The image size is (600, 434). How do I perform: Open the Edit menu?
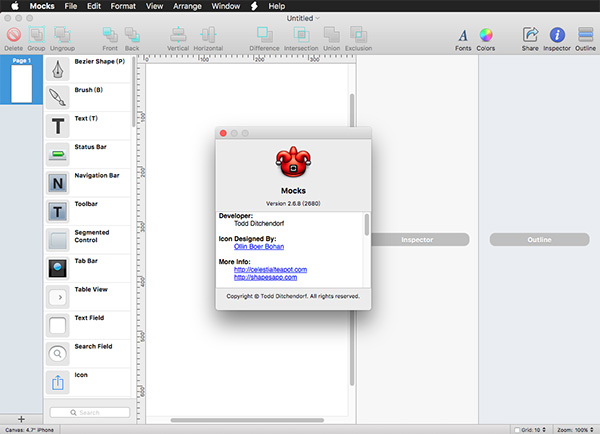[94, 6]
